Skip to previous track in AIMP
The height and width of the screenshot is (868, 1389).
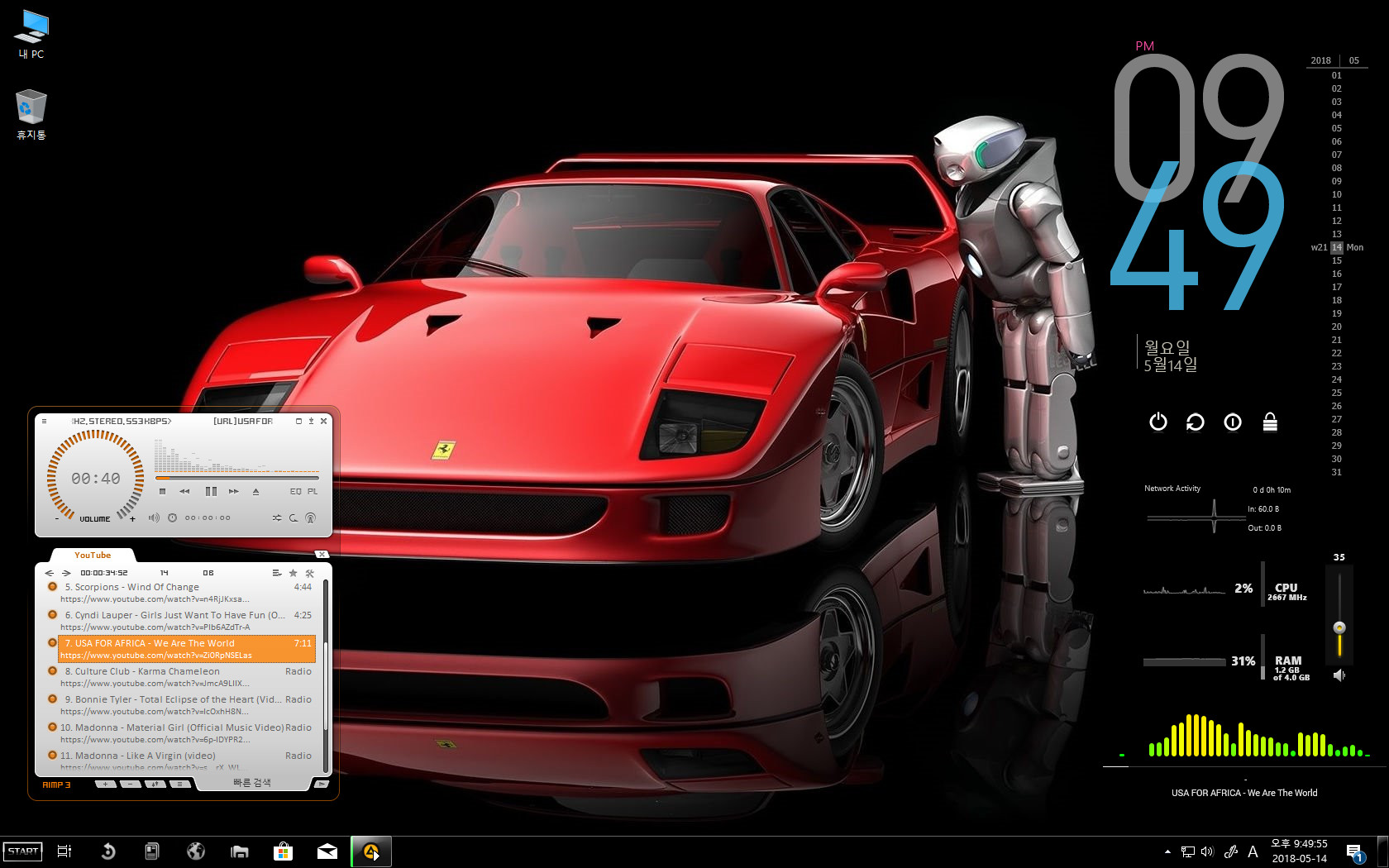point(185,491)
